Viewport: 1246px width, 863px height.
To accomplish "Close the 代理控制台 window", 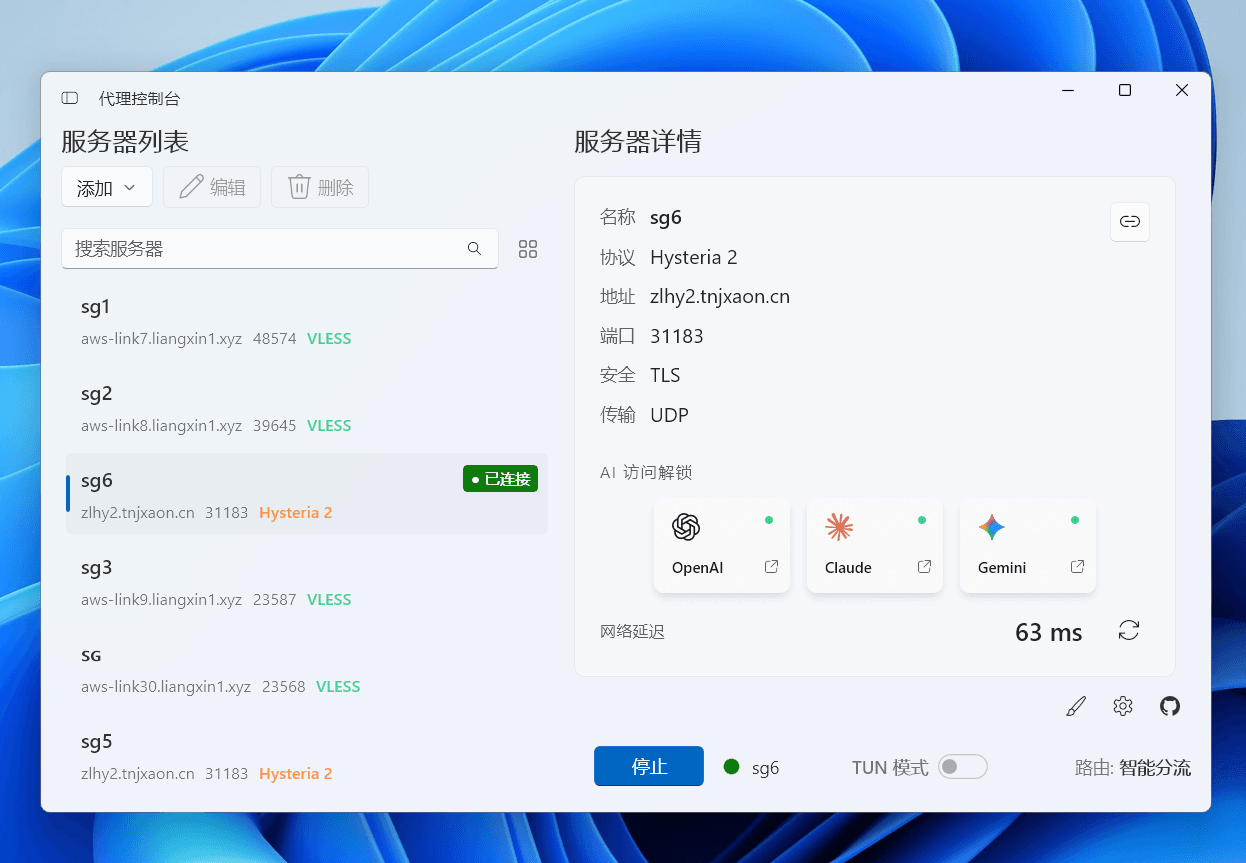I will (x=1182, y=90).
